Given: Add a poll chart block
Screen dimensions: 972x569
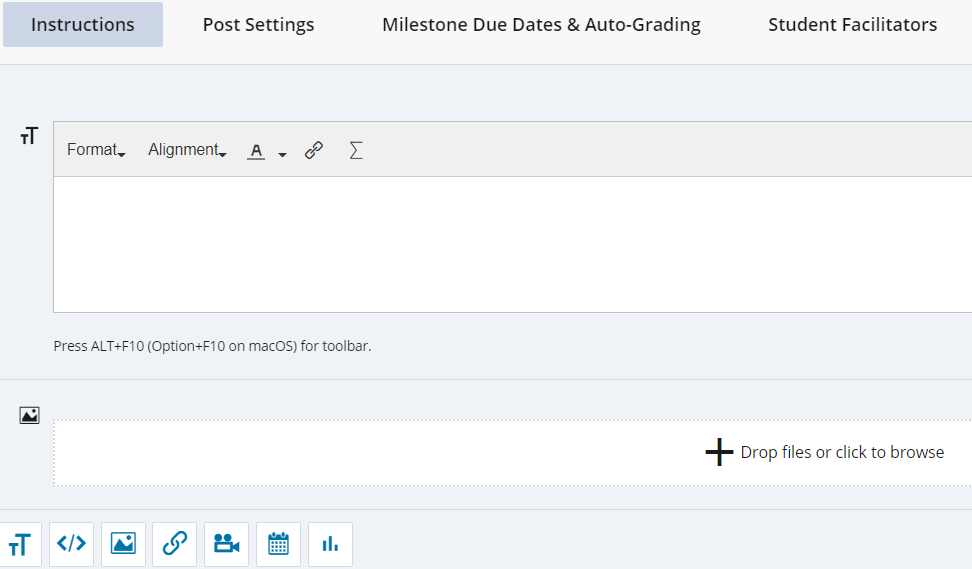Looking at the screenshot, I should pos(330,544).
